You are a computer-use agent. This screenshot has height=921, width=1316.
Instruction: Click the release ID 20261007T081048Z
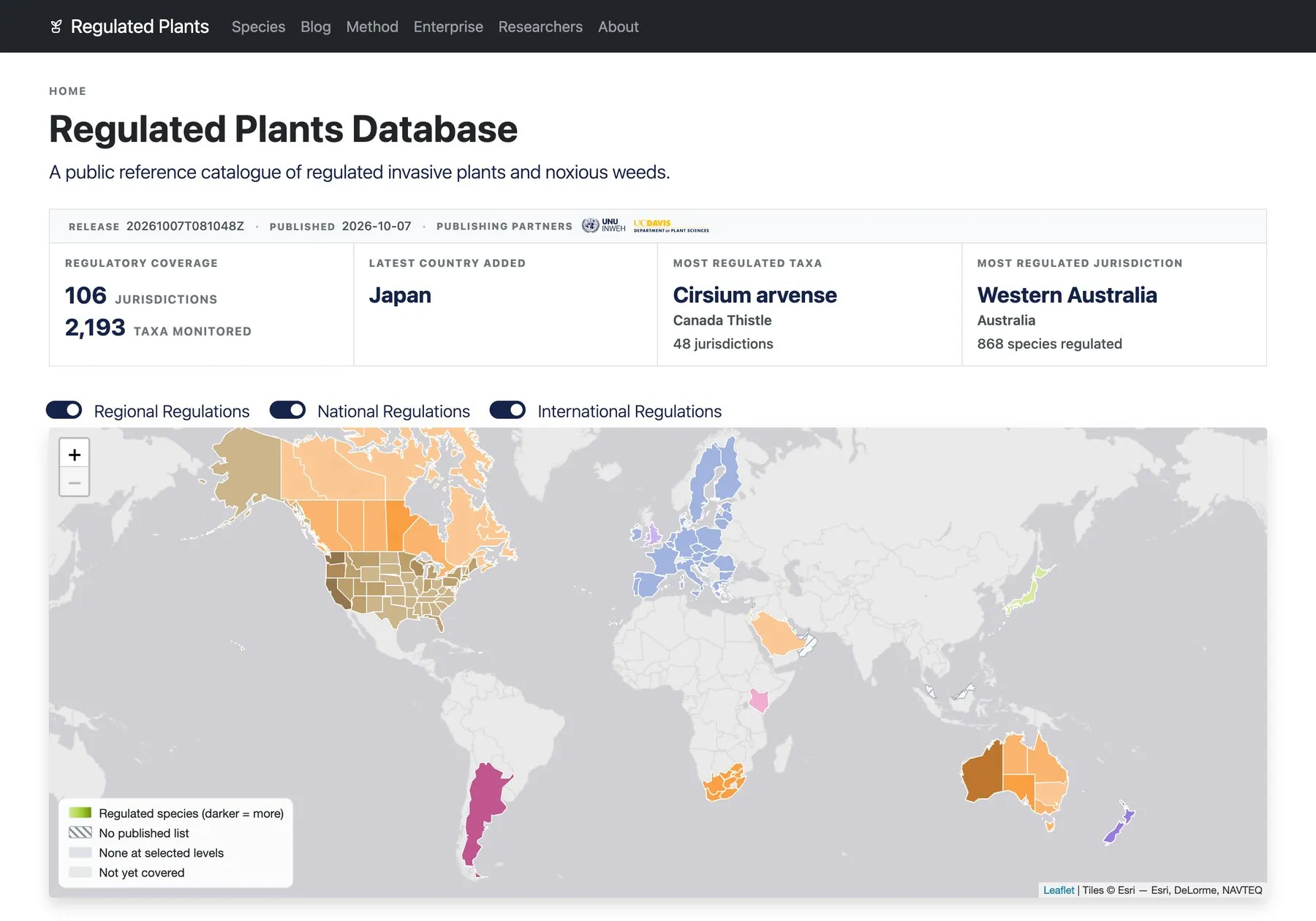tap(185, 226)
